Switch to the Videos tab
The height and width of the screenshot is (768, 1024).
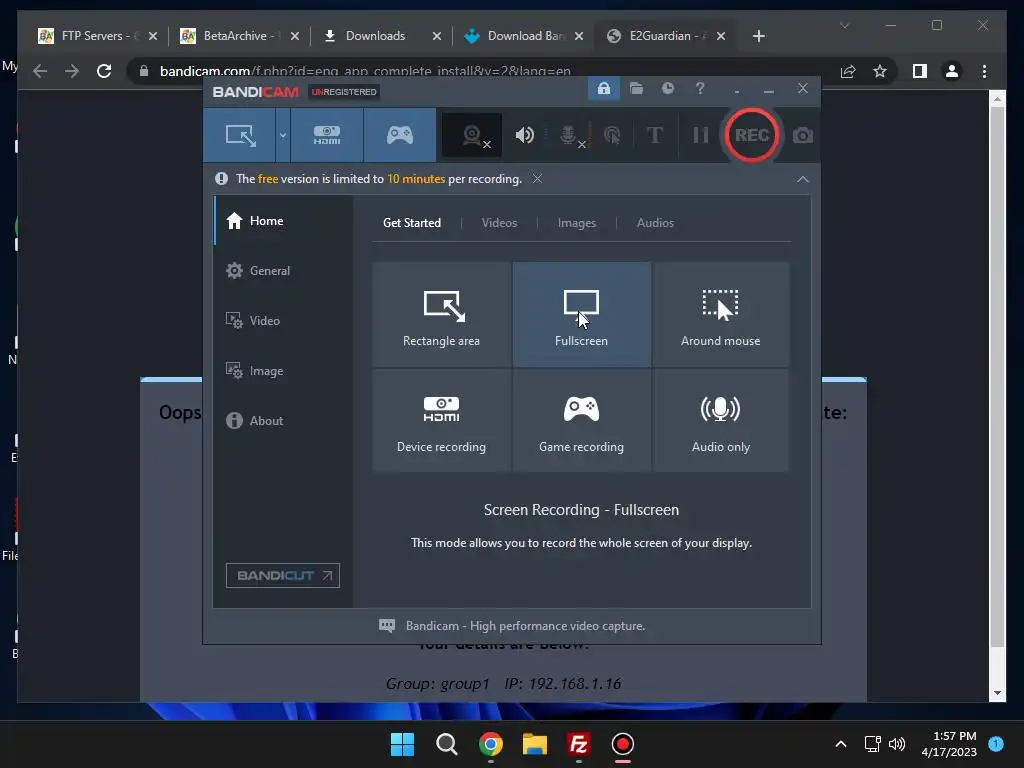[499, 223]
